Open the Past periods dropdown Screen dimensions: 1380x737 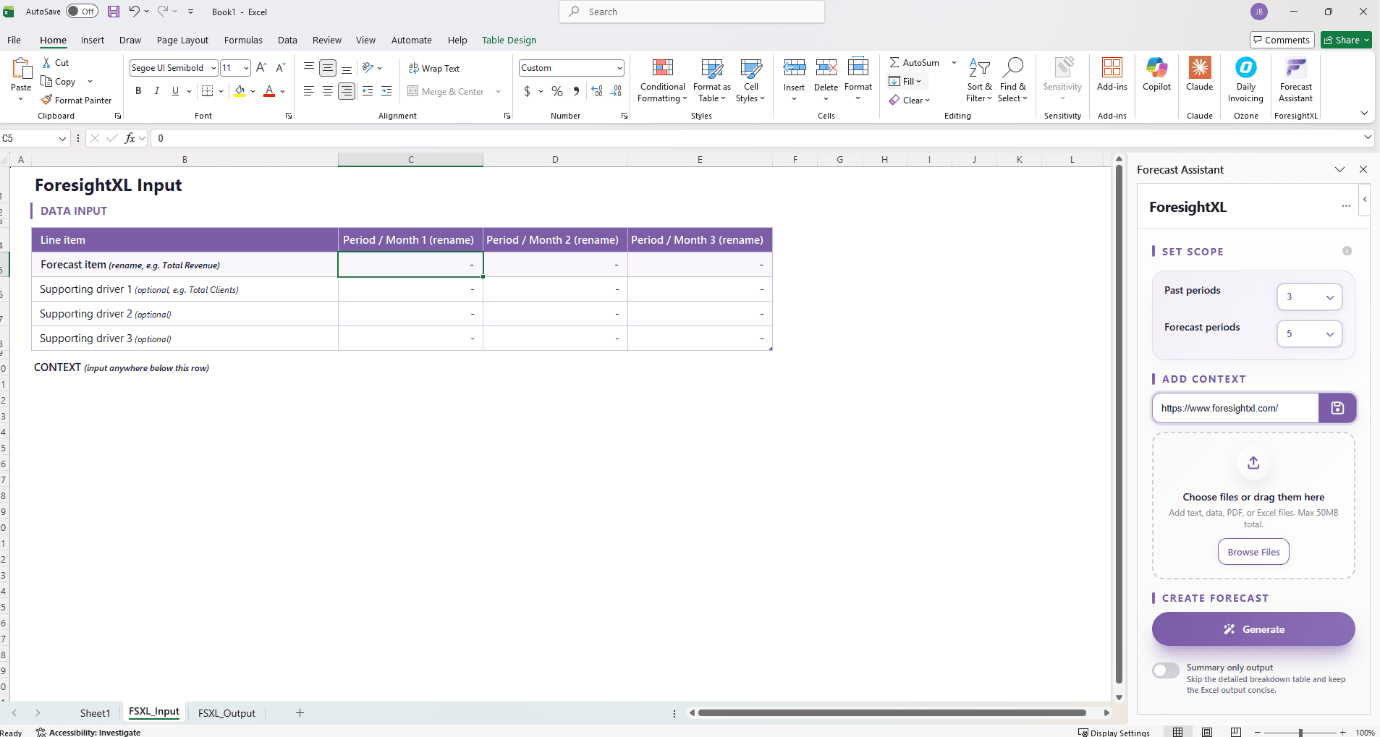[1309, 297]
